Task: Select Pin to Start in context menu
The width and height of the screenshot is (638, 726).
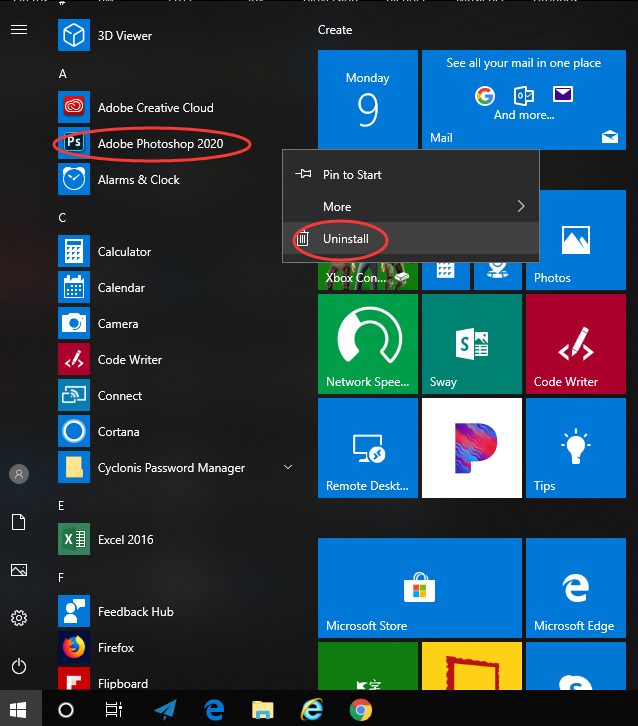Action: 411,175
